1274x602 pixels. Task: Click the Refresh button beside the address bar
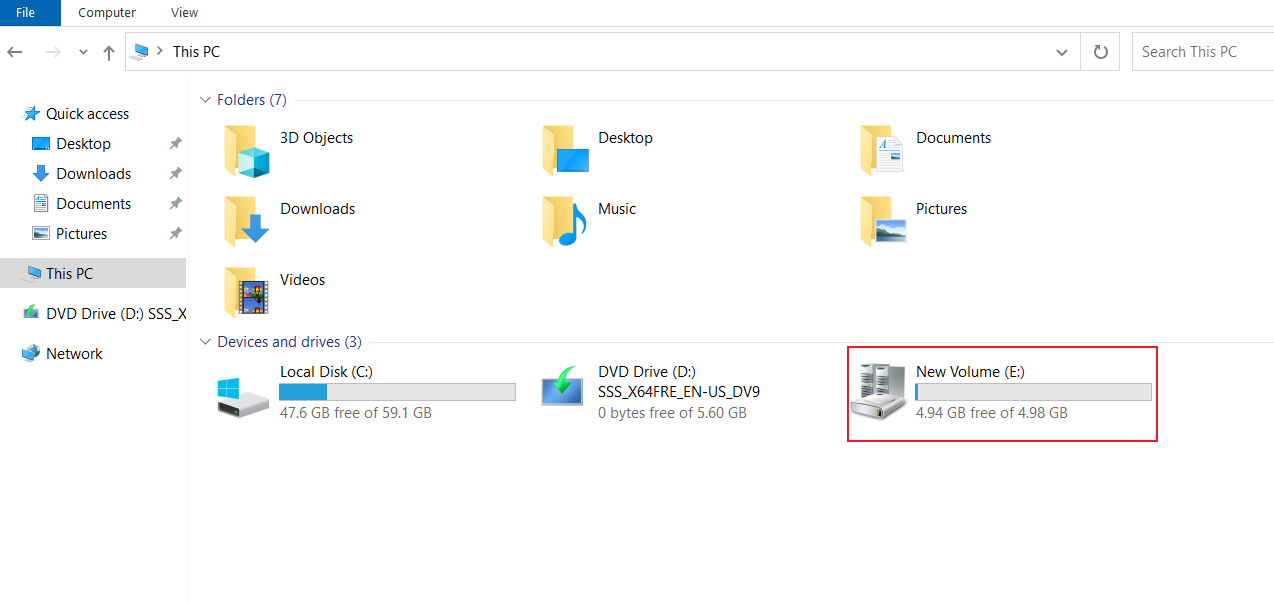click(1101, 52)
